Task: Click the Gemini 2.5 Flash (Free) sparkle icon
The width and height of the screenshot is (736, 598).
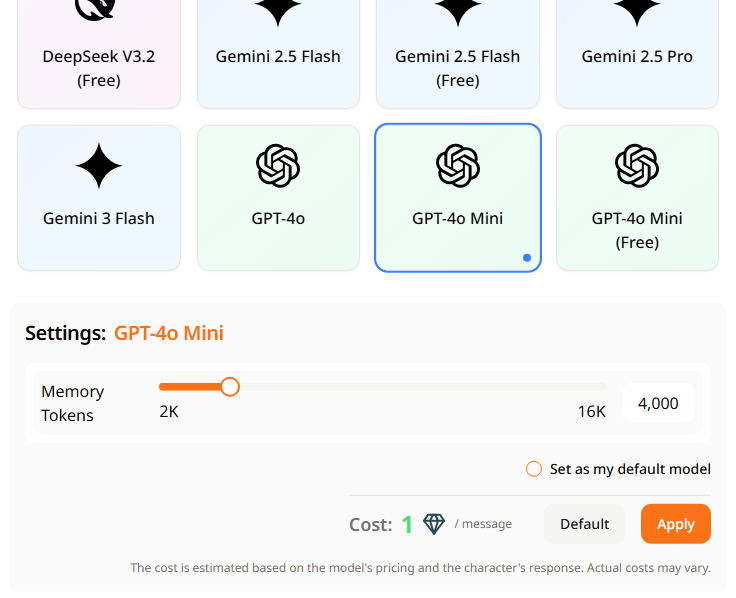Action: tap(458, 9)
